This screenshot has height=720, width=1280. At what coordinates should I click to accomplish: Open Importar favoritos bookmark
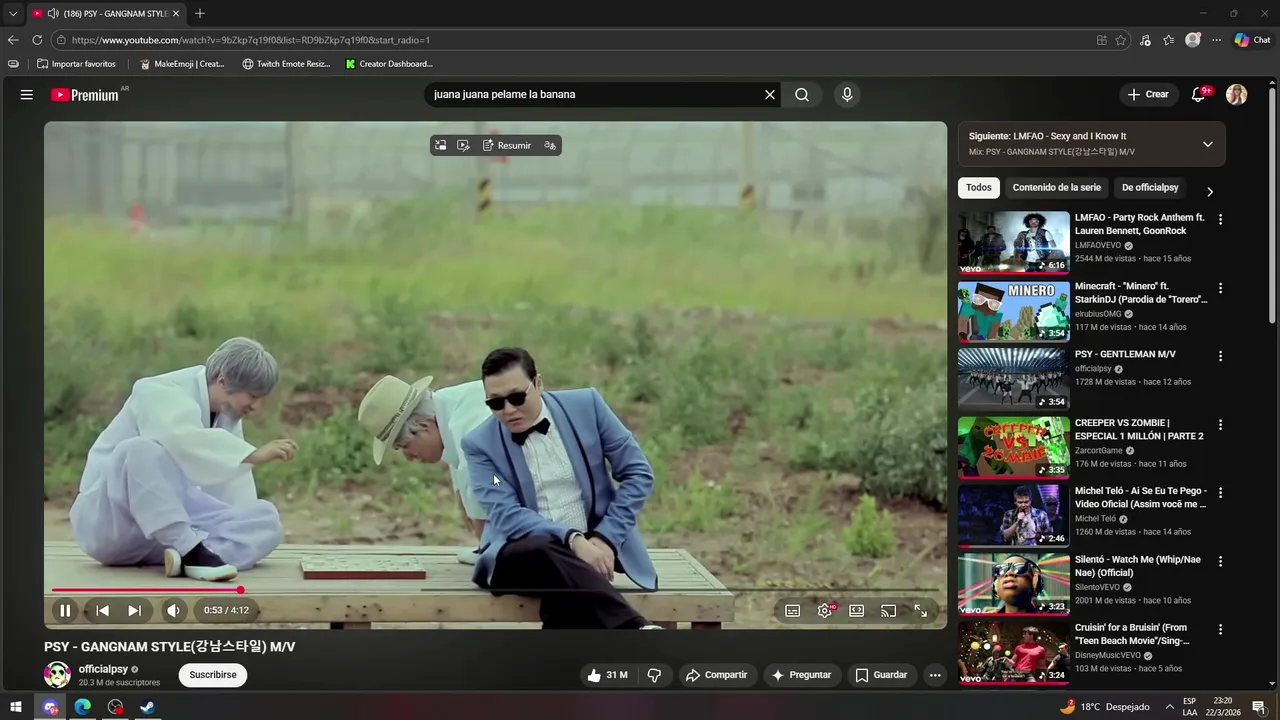76,64
